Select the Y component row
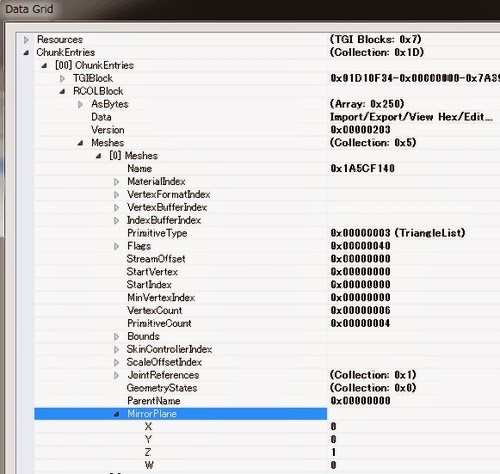The height and width of the screenshot is (474, 500). (x=148, y=440)
